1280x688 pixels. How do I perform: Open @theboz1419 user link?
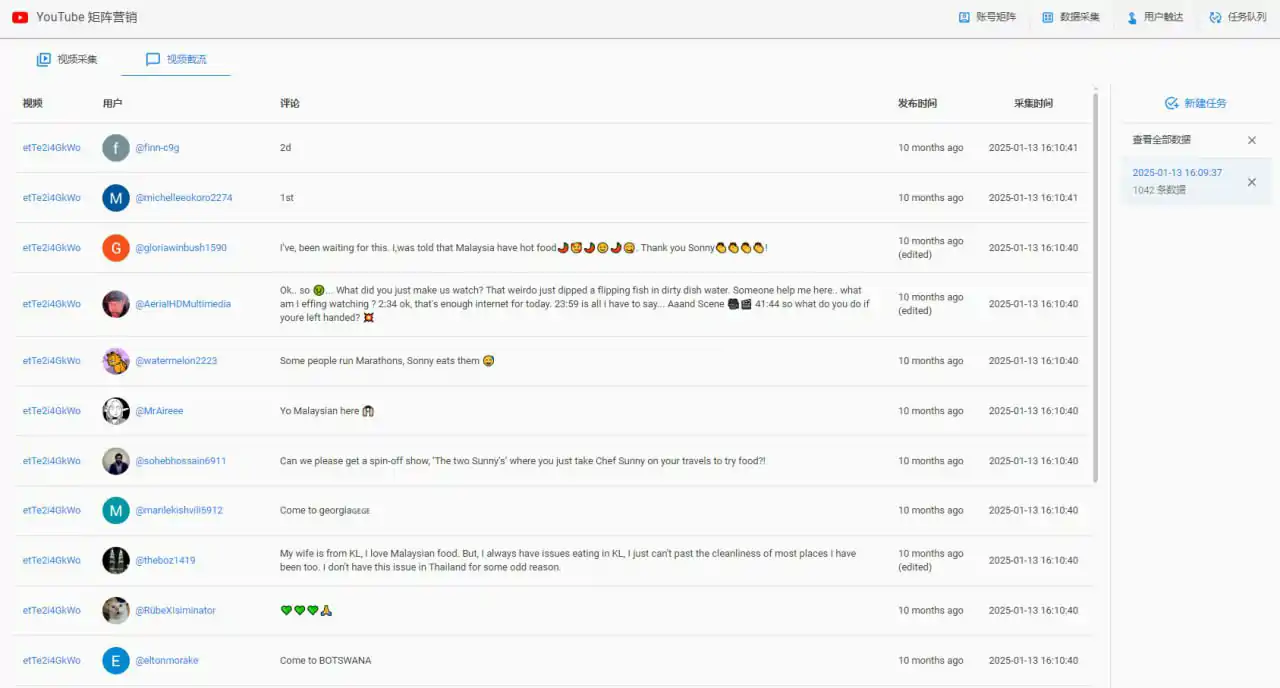coord(165,561)
